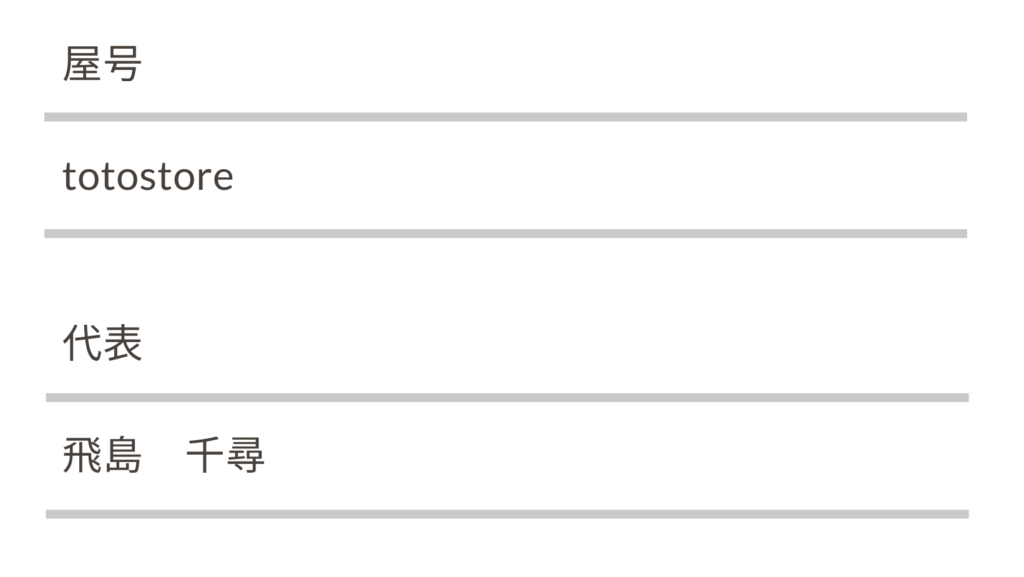Click the 屋号 heading label
The width and height of the screenshot is (1024, 577).
coord(102,65)
